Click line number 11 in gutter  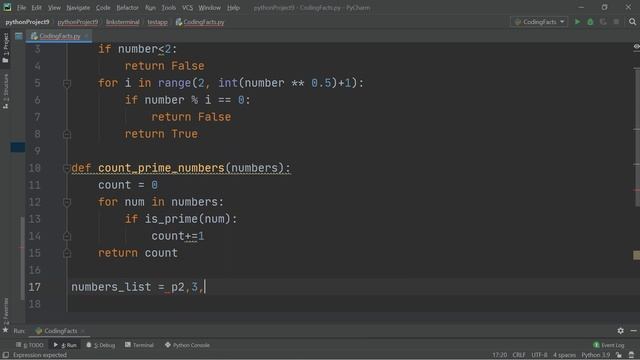35,185
